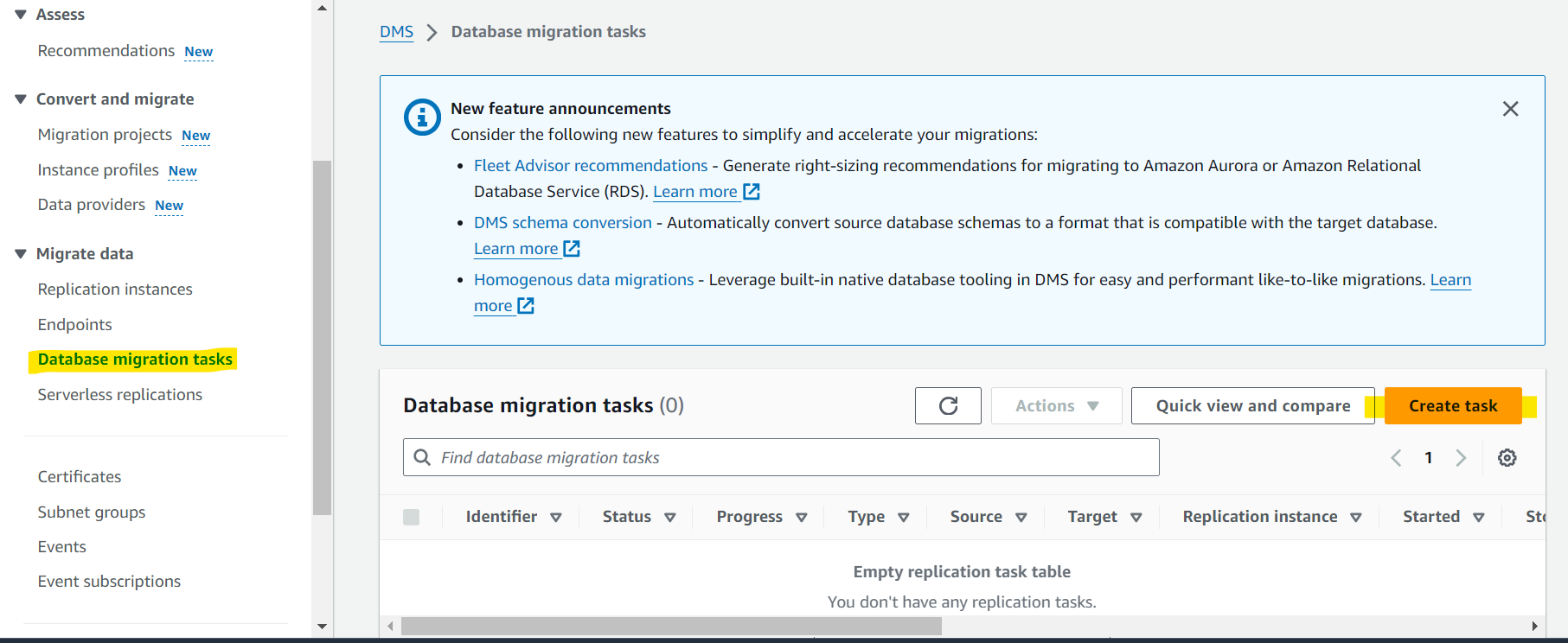This screenshot has width=1568, height=643.
Task: Go to next page arrow
Action: (1461, 458)
